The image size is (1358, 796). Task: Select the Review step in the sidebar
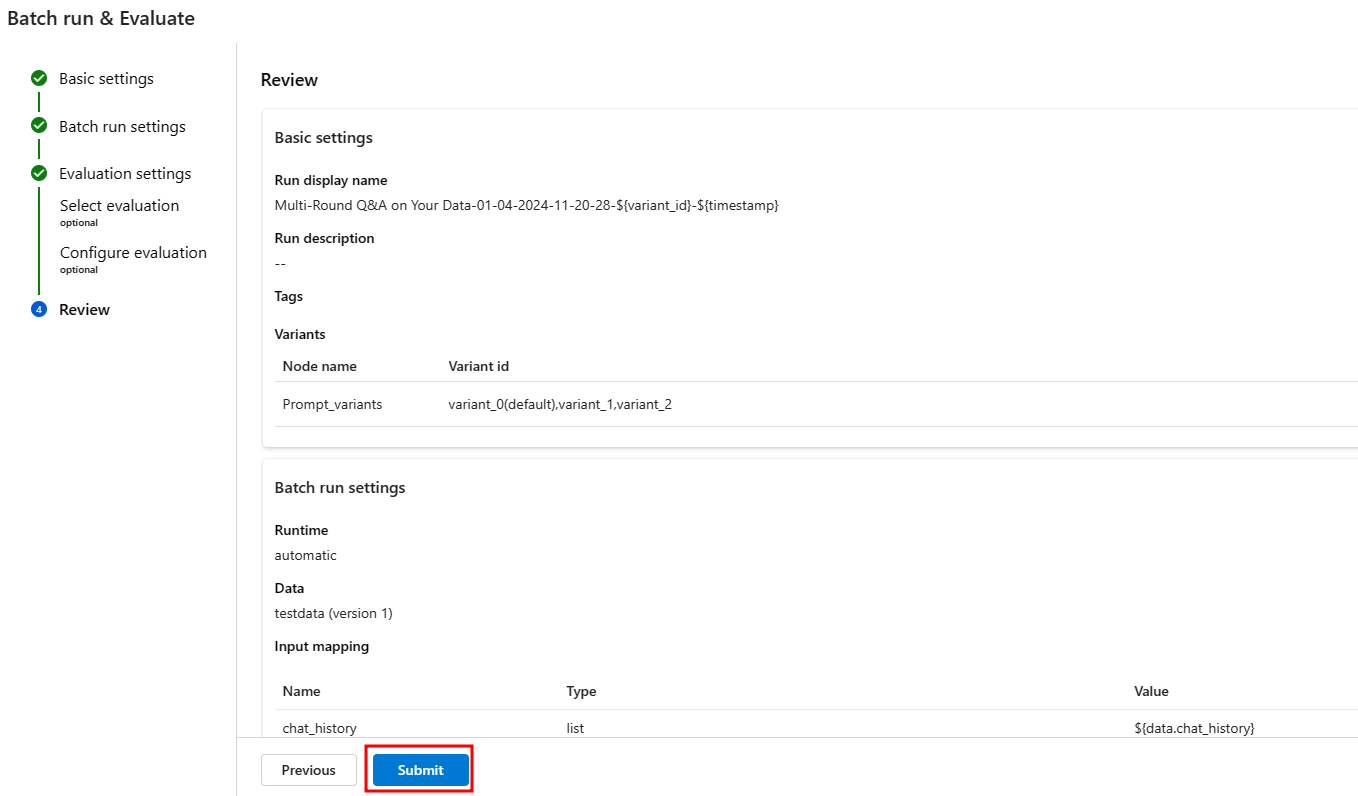[84, 309]
